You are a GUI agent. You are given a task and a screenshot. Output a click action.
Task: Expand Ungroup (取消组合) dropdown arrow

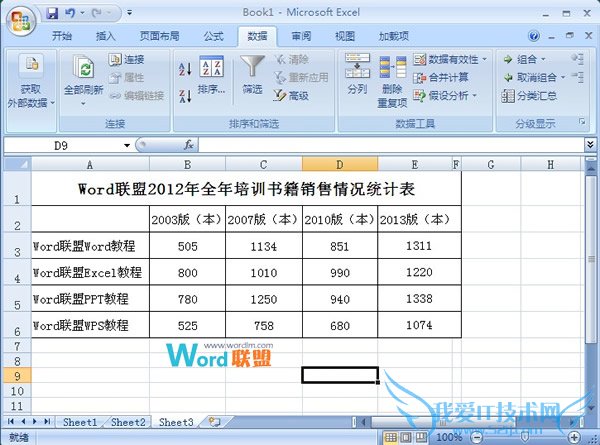tap(563, 78)
